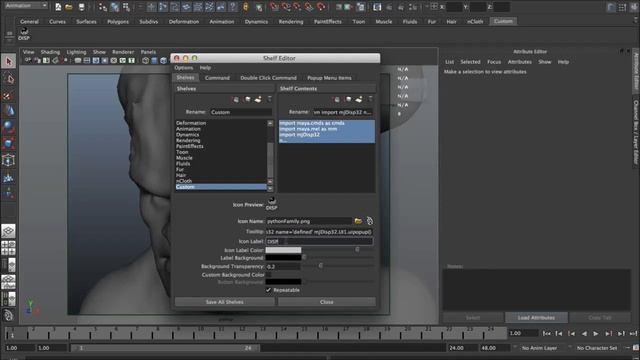The image size is (640, 360).
Task: Click the Save Scene icon in status line
Action: pyautogui.click(x=81, y=7)
